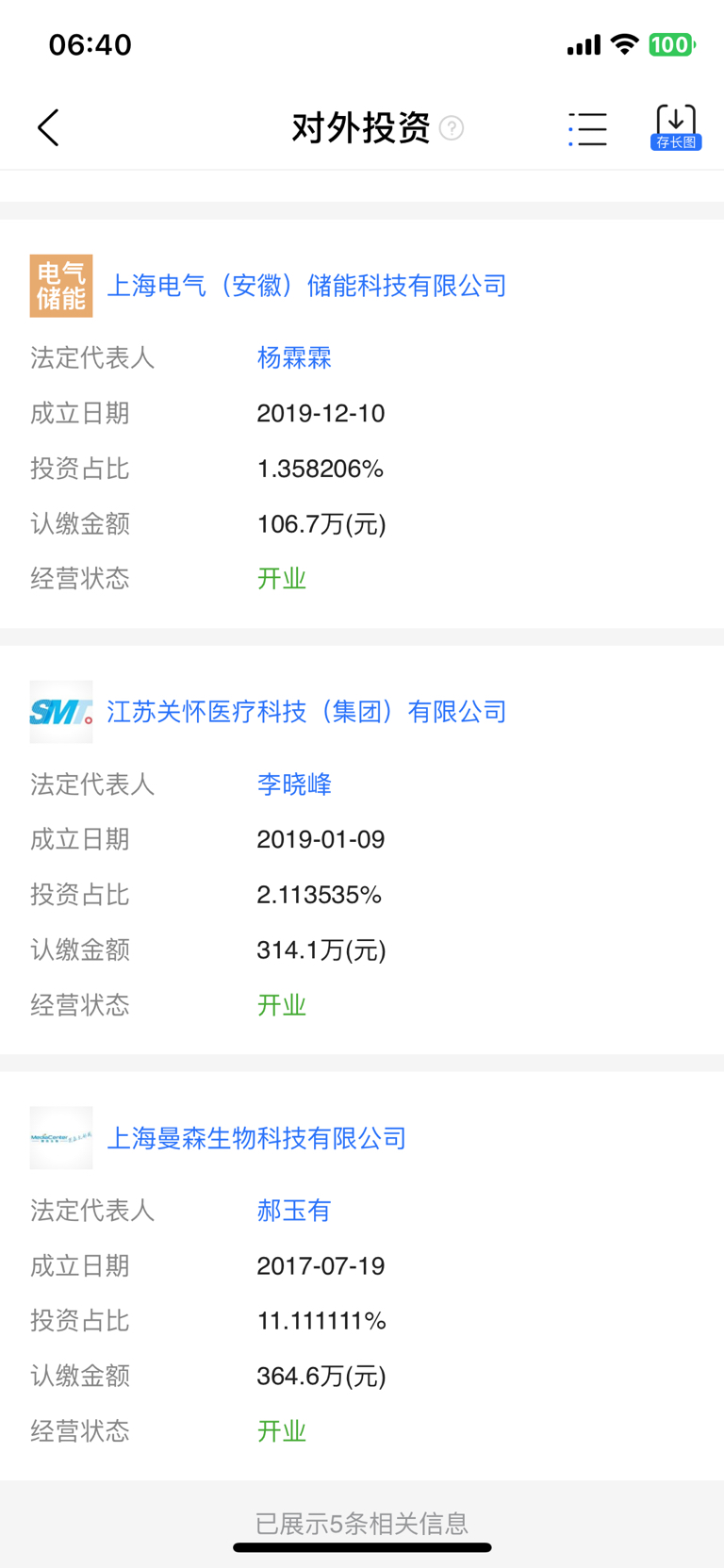Tap the 对外投资 page title
Screen dimensions: 724x1568
[x=361, y=128]
